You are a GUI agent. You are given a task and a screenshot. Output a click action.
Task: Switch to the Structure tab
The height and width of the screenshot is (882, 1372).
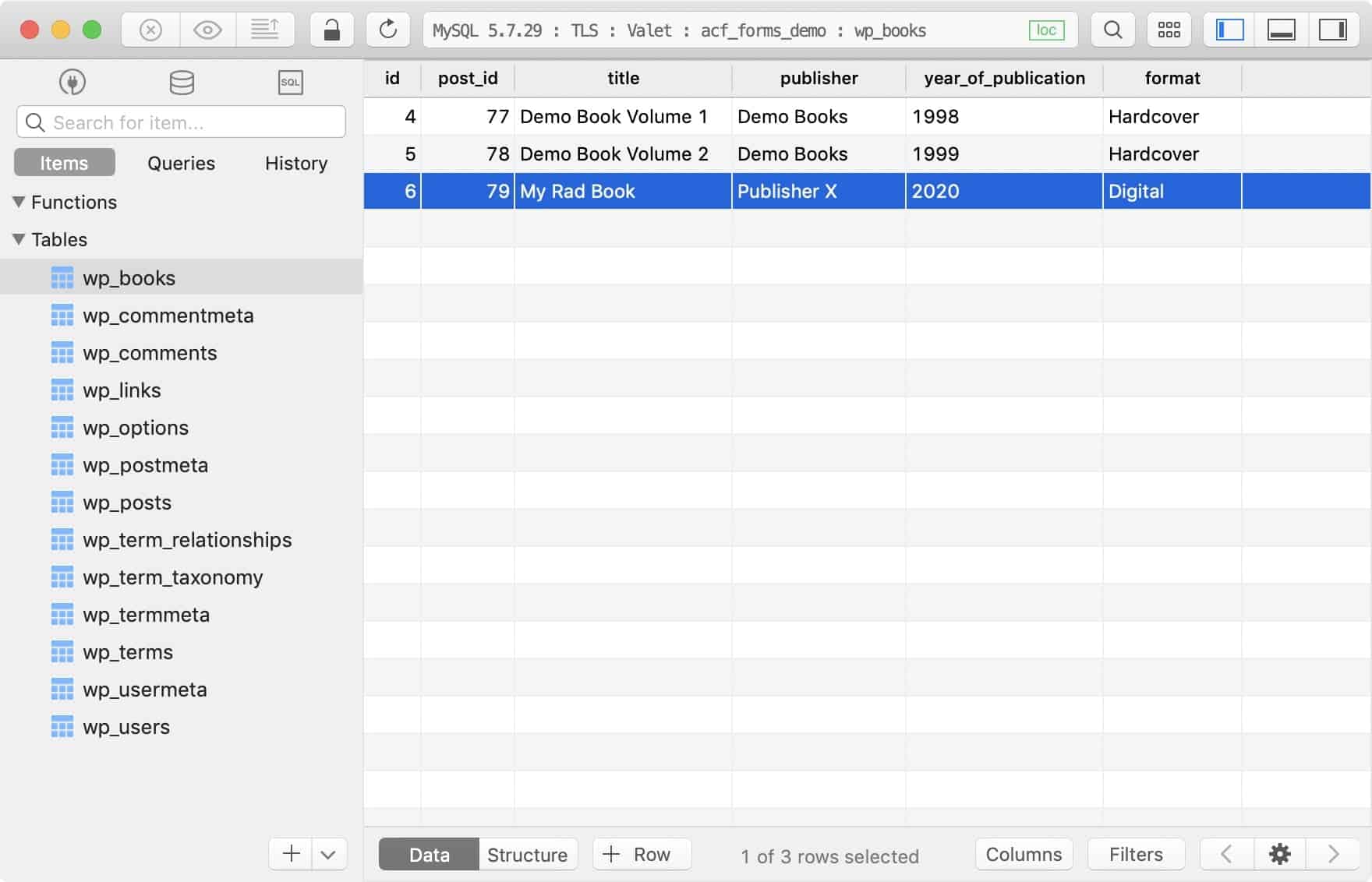click(x=527, y=855)
